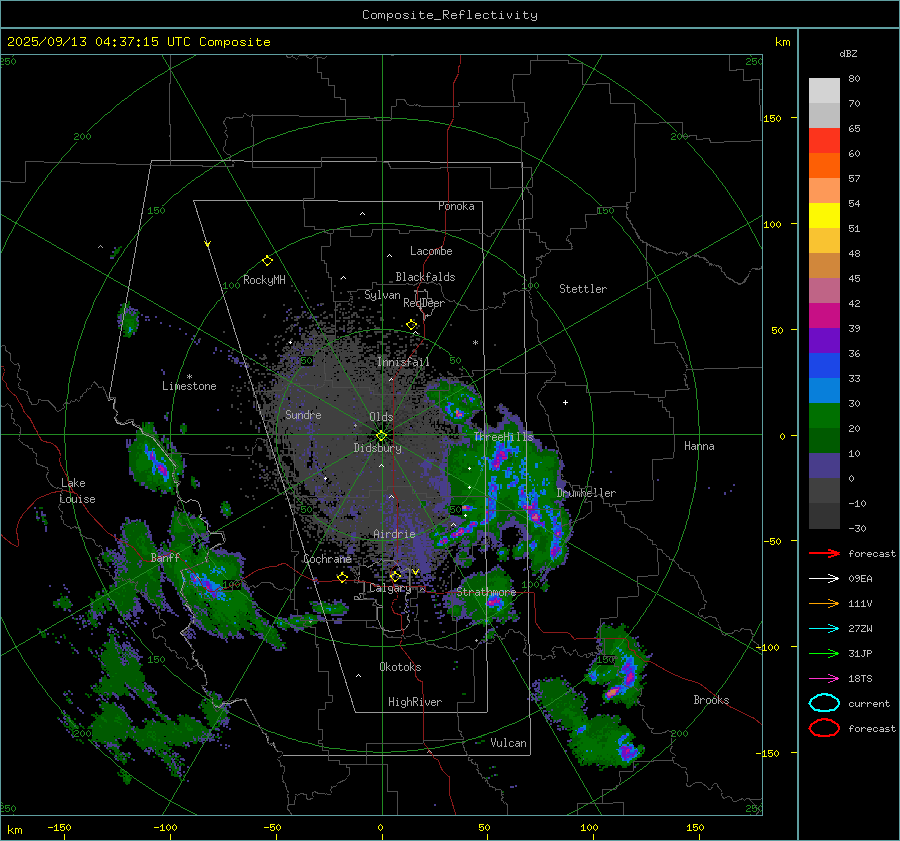
Task: Select the yellow 51–54 dBZ swatch
Action: (x=824, y=216)
